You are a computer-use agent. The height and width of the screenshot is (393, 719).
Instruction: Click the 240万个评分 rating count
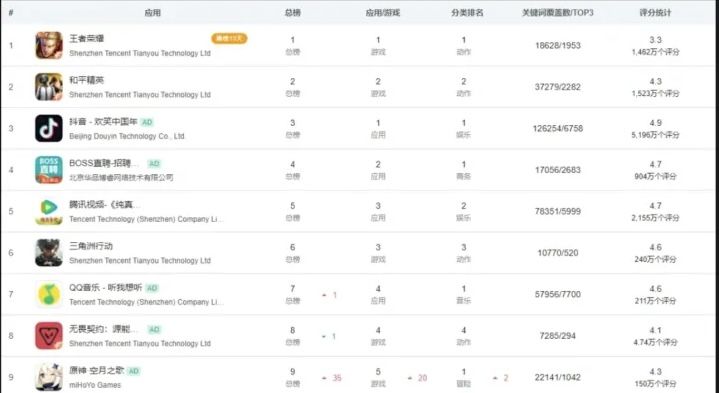(655, 260)
